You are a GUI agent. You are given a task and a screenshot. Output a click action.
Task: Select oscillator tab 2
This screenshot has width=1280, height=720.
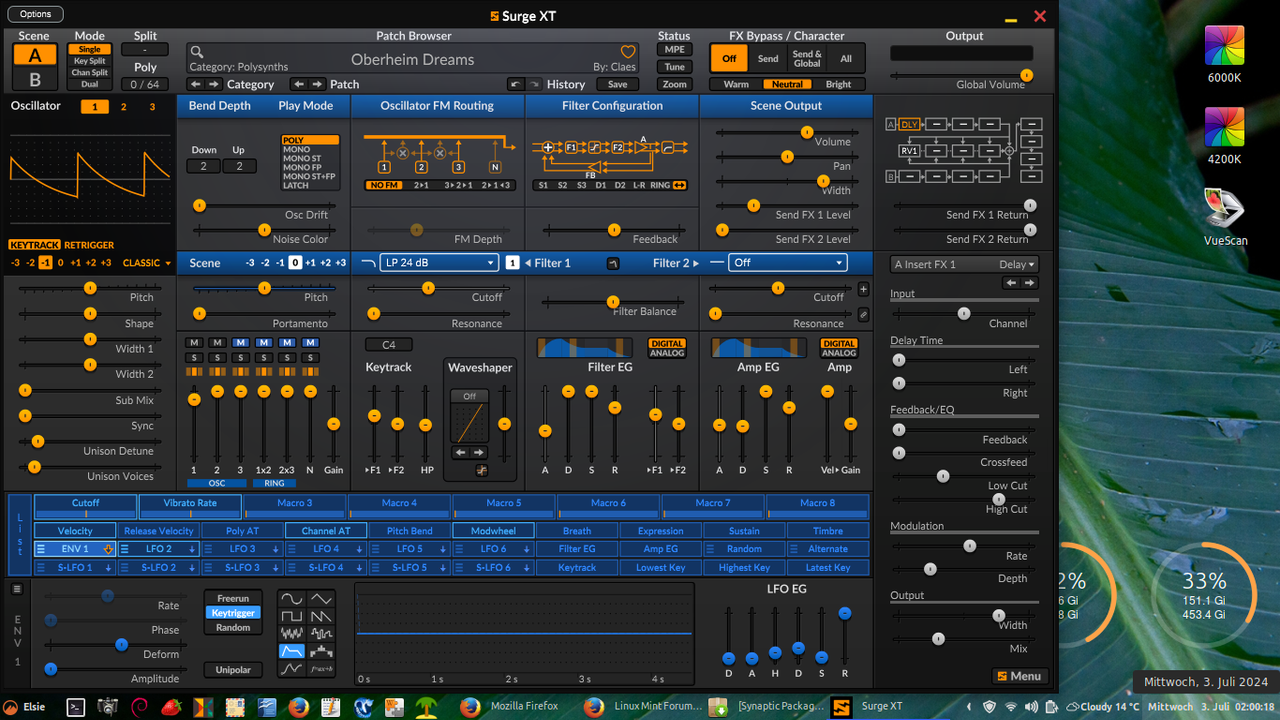(123, 106)
